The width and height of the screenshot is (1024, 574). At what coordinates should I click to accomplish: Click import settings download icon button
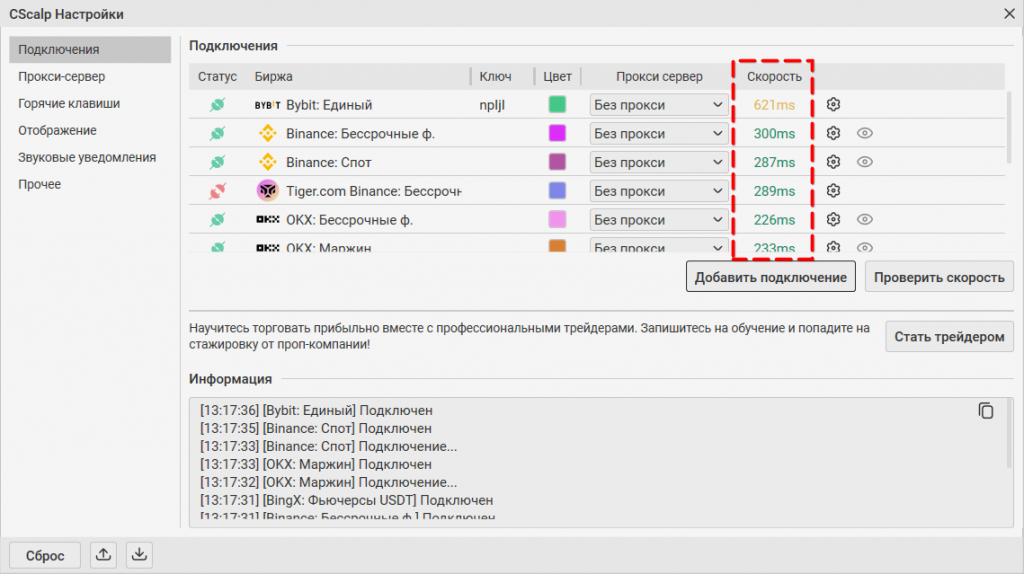[140, 555]
